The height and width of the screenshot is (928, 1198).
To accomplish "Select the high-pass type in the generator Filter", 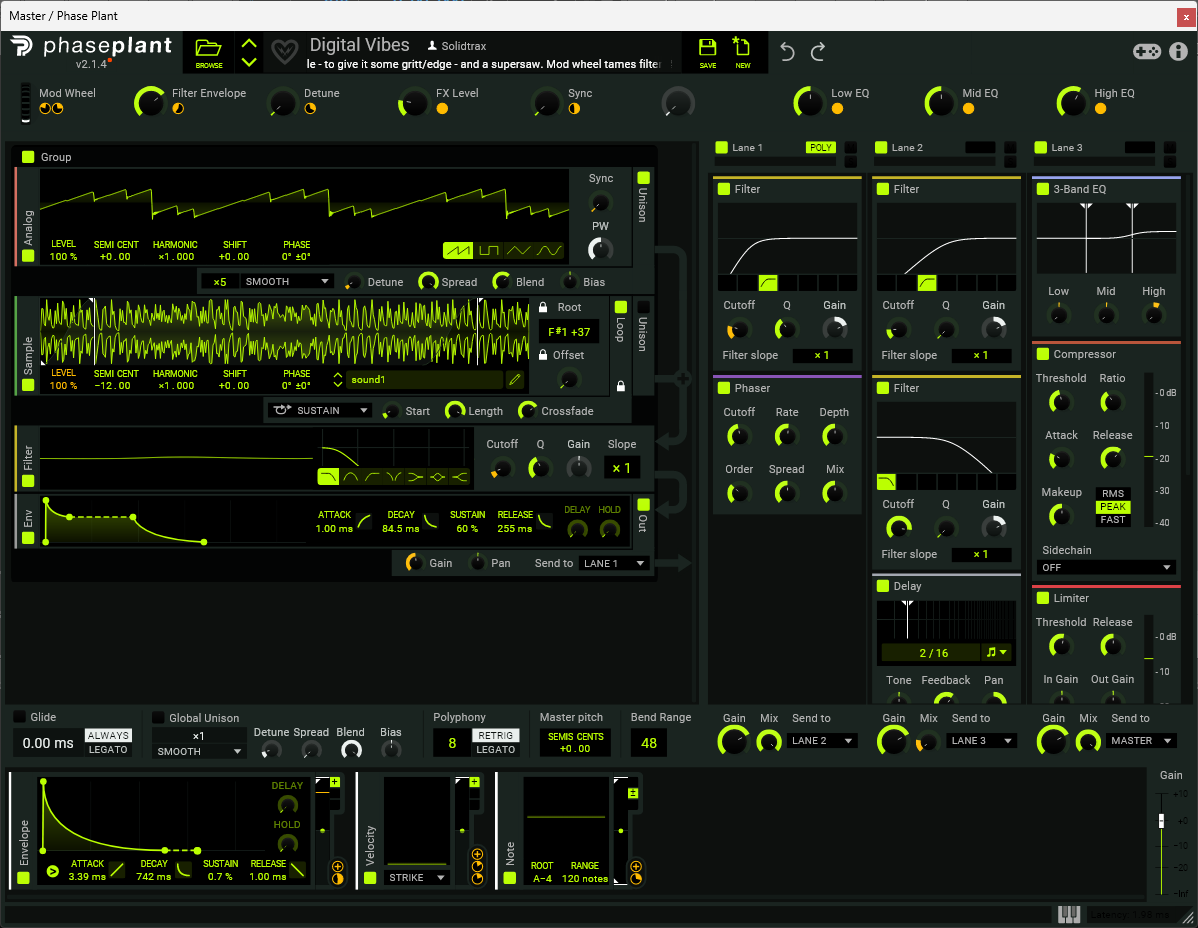I will coord(372,477).
